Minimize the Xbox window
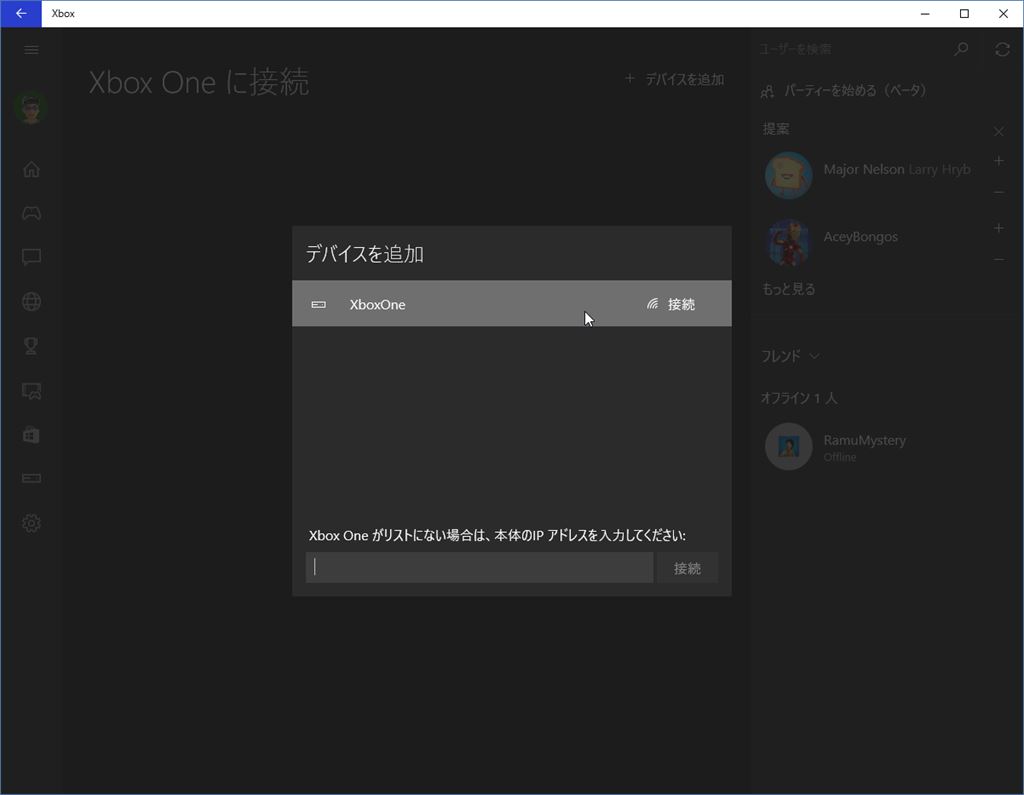The width and height of the screenshot is (1024, 795). [x=925, y=14]
